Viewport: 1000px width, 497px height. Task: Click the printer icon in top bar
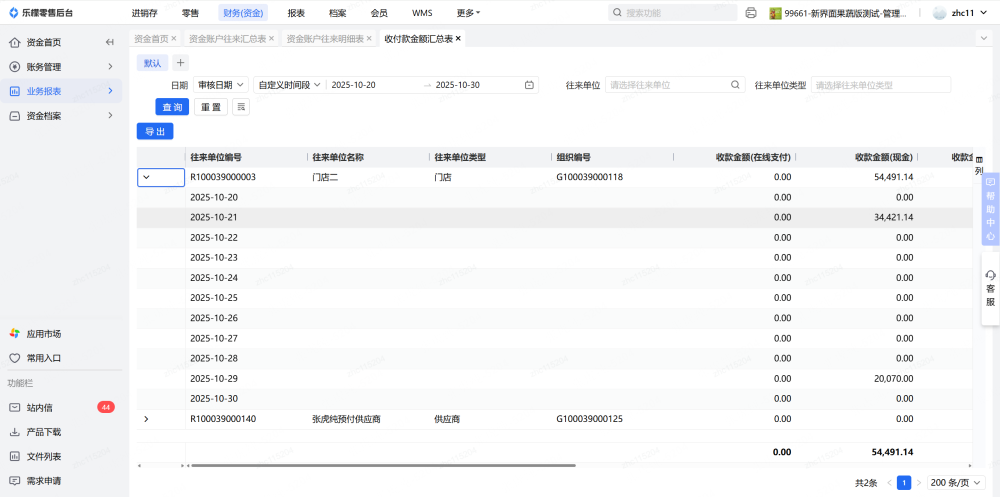click(x=751, y=13)
